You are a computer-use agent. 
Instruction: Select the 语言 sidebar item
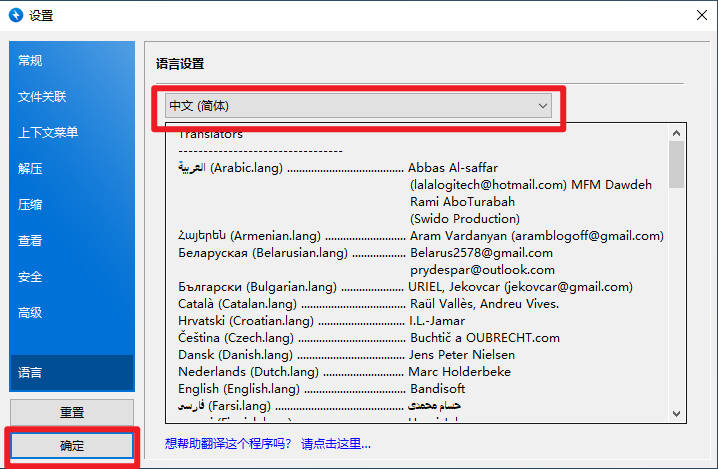click(x=30, y=373)
